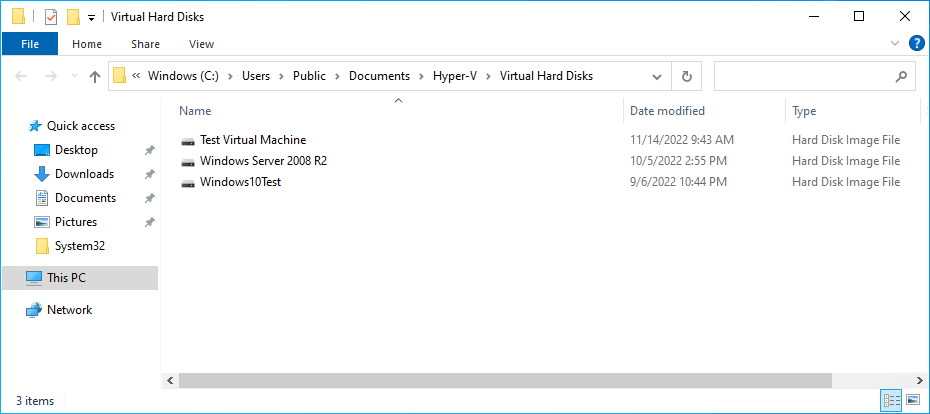This screenshot has width=930, height=414.
Task: Expand the ribbon using the chevron
Action: pyautogui.click(x=894, y=43)
